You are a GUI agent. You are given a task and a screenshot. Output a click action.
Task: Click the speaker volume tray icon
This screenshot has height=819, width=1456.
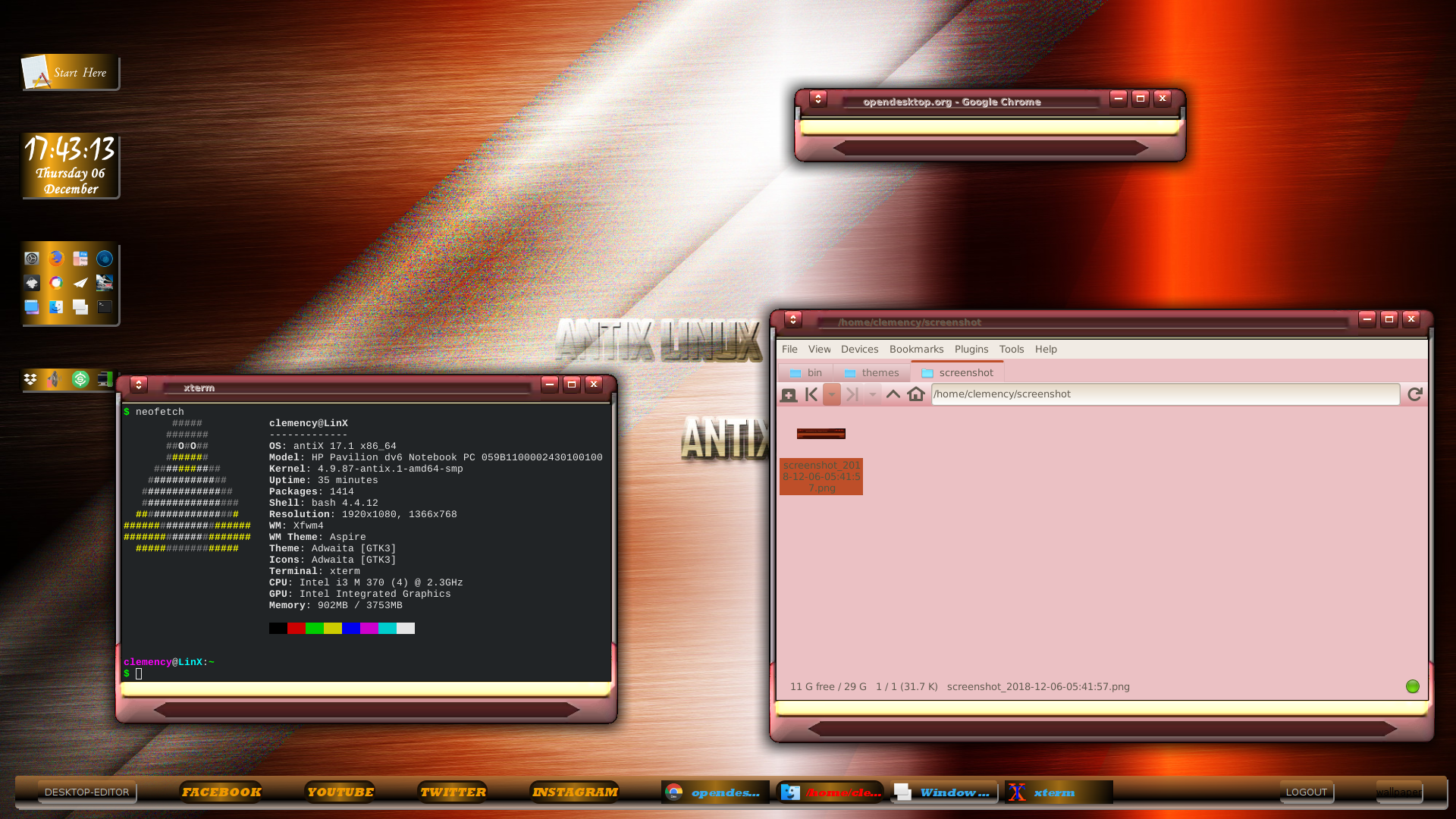click(x=54, y=379)
